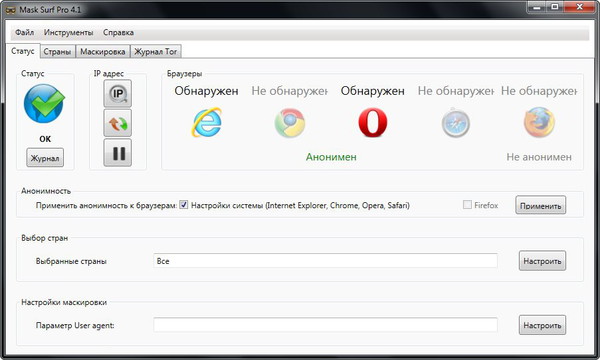Click the Параметр User agent input field

tap(325, 325)
